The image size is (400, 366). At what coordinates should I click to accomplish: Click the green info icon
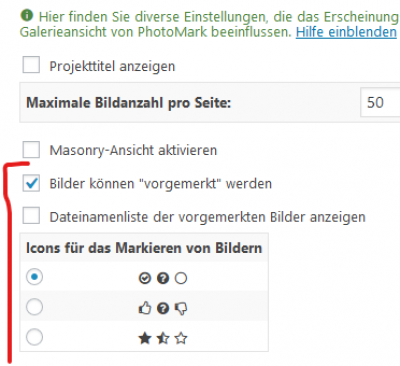27,15
